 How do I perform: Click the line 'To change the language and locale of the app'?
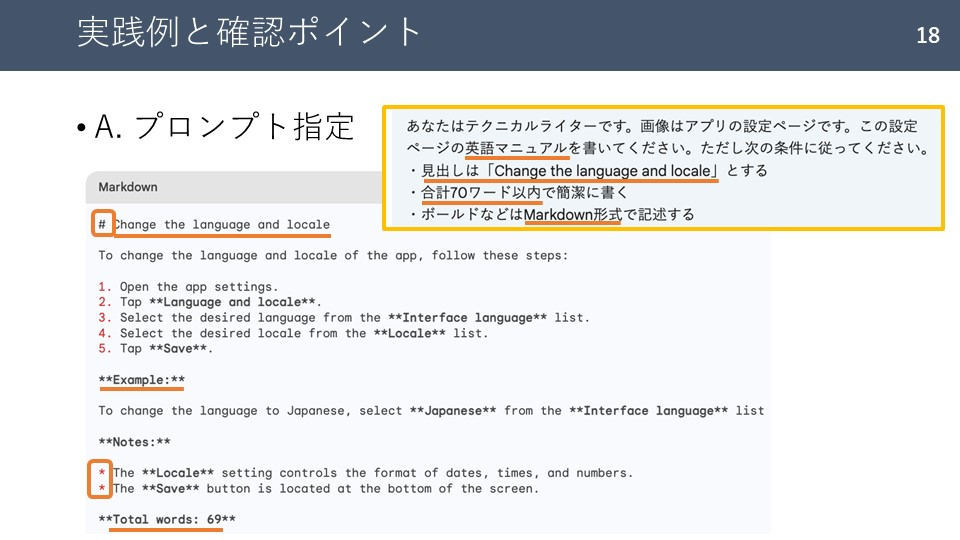pyautogui.click(x=333, y=255)
